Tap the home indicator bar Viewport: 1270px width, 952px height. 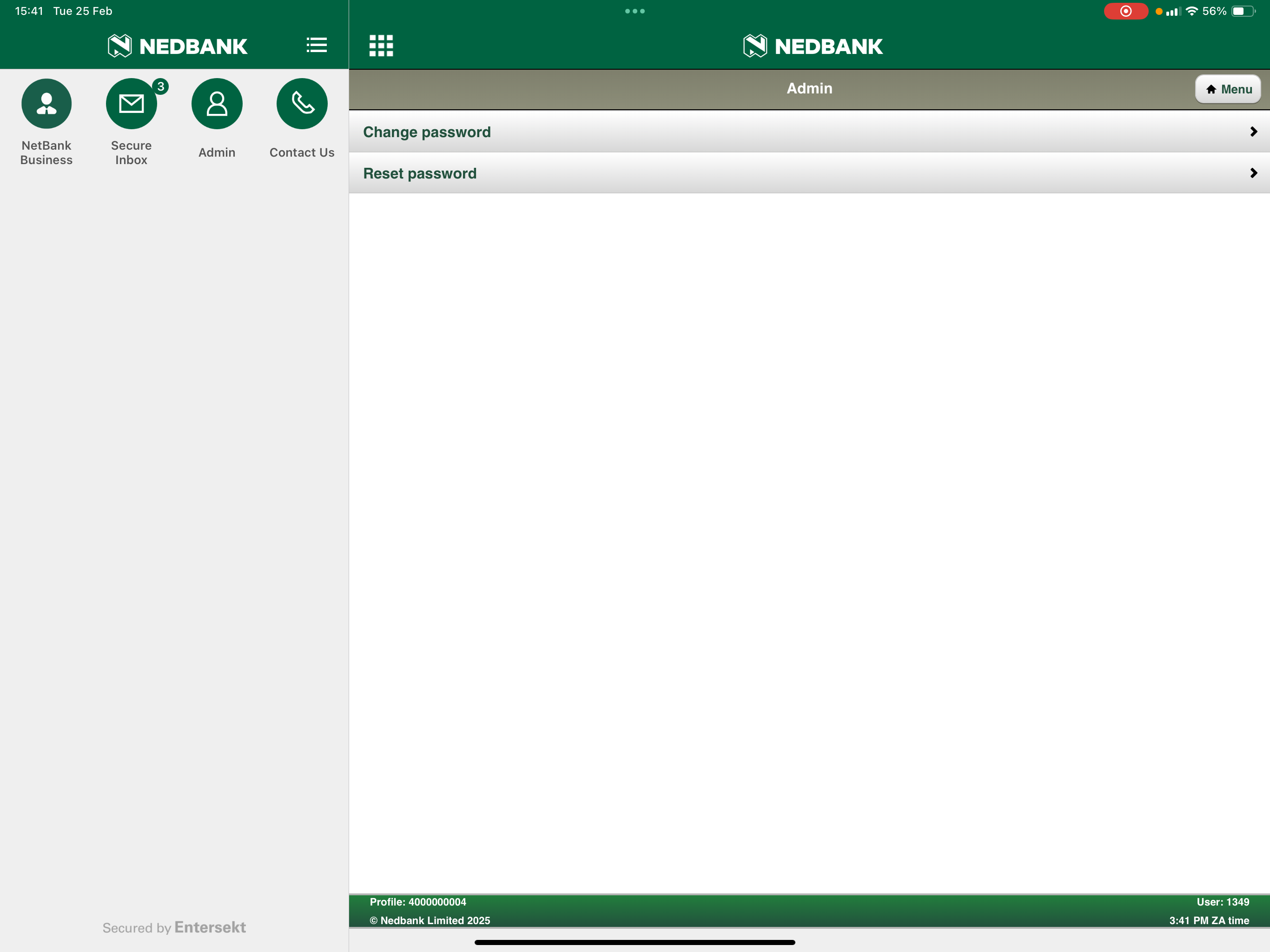point(635,942)
